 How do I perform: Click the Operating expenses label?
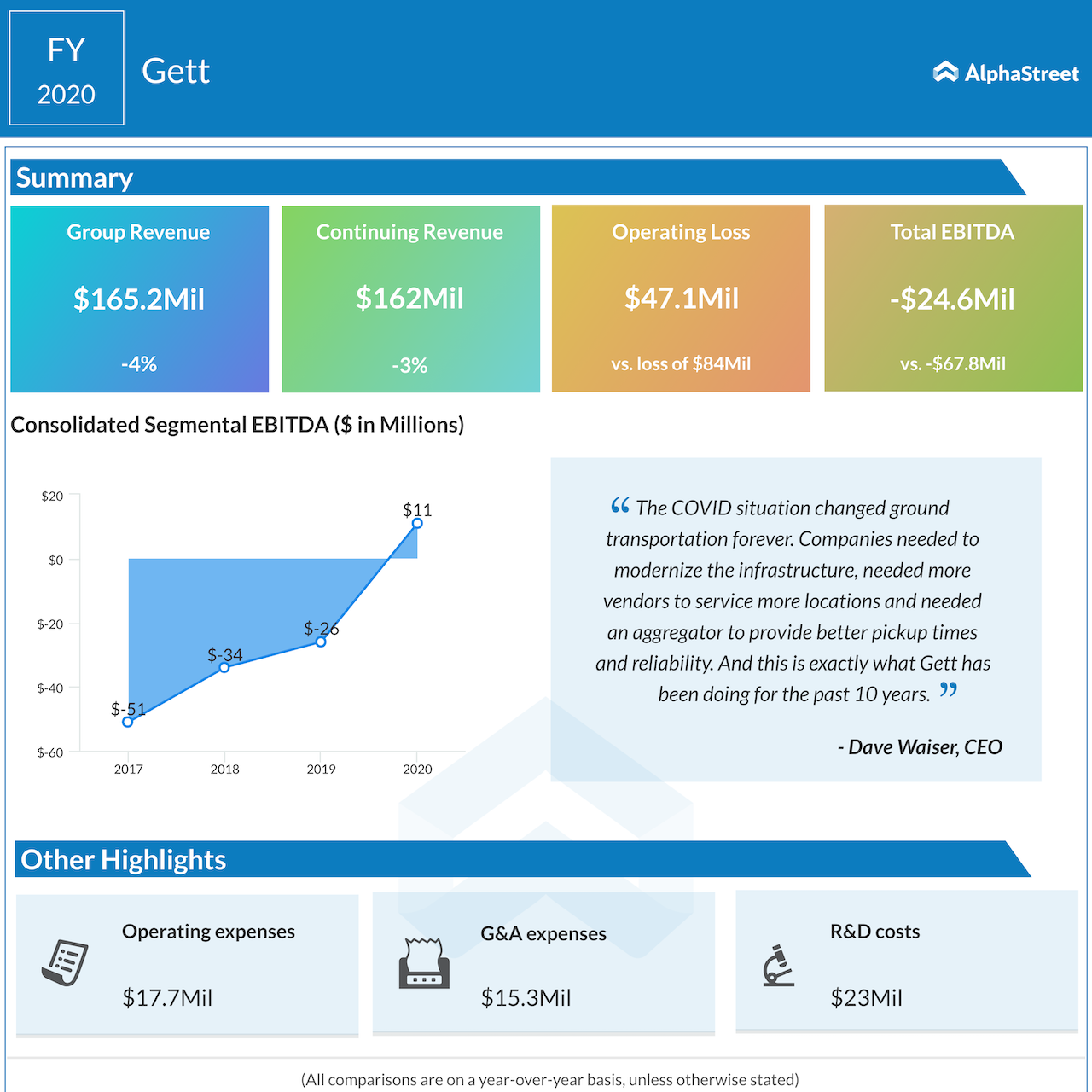[209, 932]
